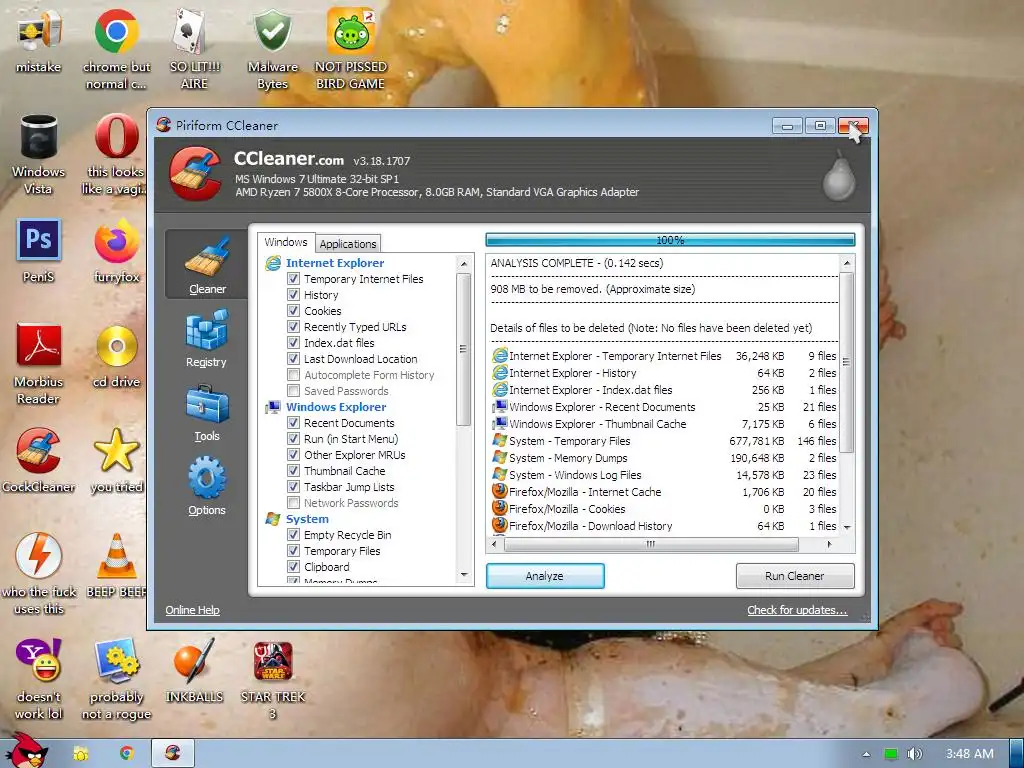Image resolution: width=1024 pixels, height=768 pixels.
Task: Show hidden system tray icons arrow
Action: click(x=866, y=754)
